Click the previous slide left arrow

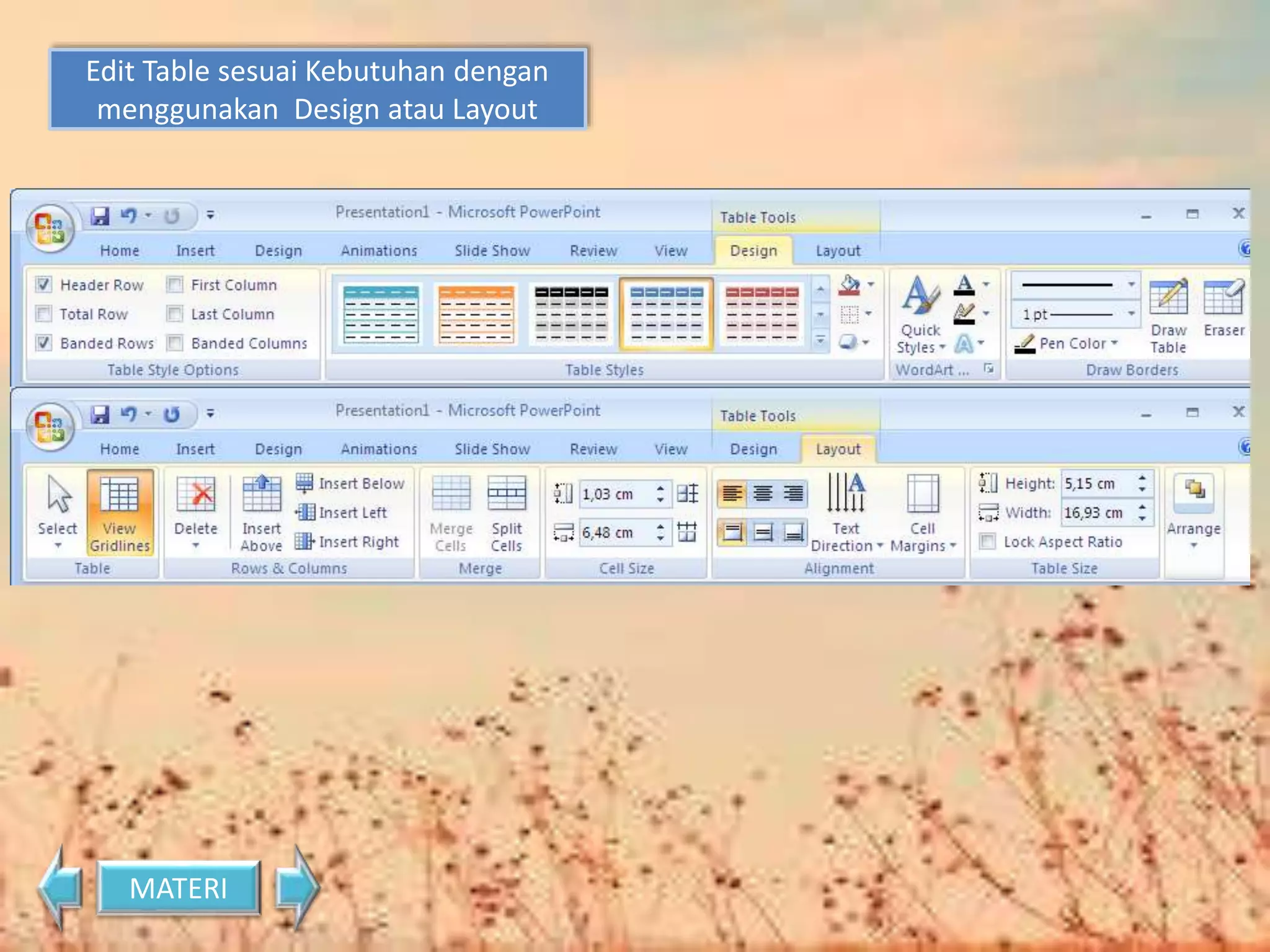[60, 888]
